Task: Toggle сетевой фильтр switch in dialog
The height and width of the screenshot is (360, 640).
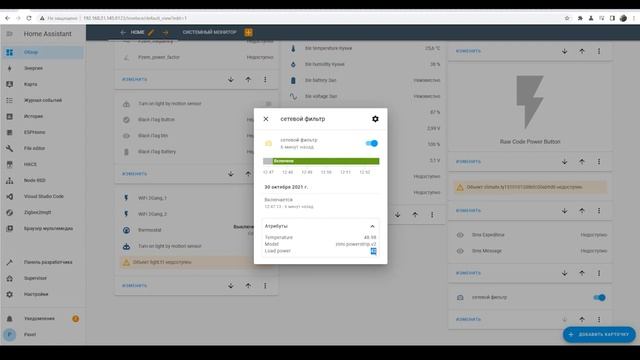Action: (371, 143)
